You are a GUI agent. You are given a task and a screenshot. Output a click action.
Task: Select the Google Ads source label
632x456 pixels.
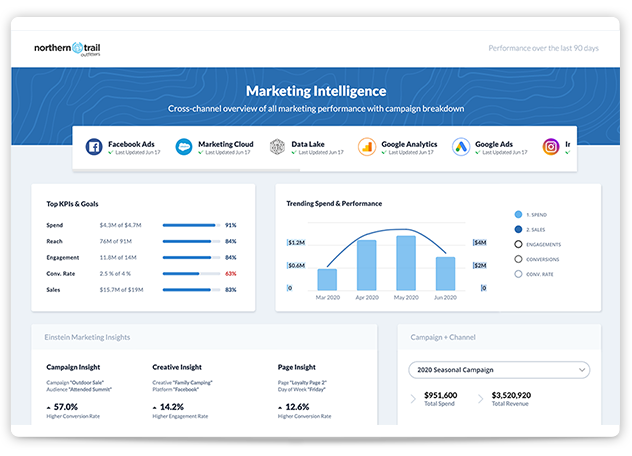494,144
